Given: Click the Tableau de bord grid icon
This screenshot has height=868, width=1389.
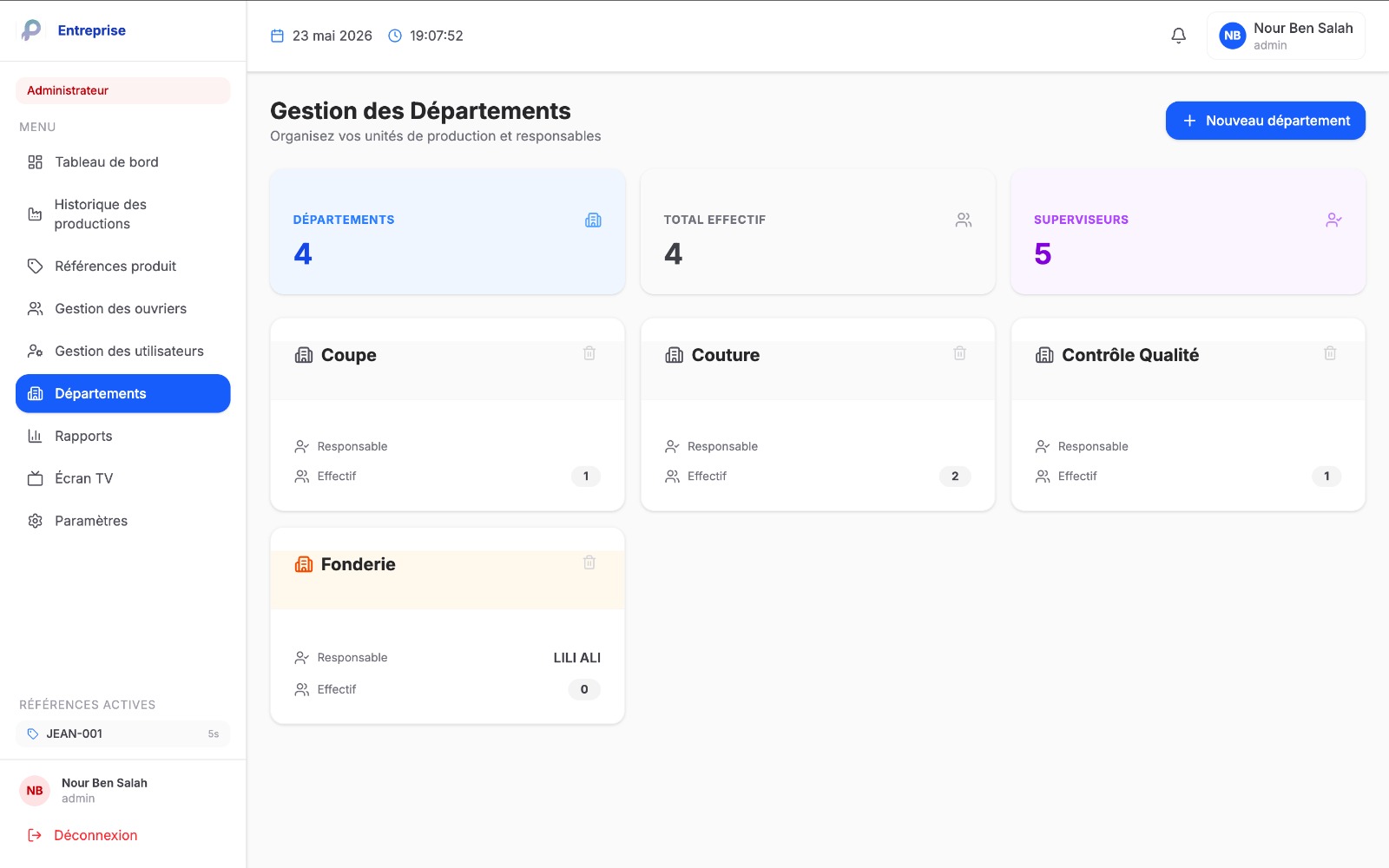Looking at the screenshot, I should pos(35,162).
